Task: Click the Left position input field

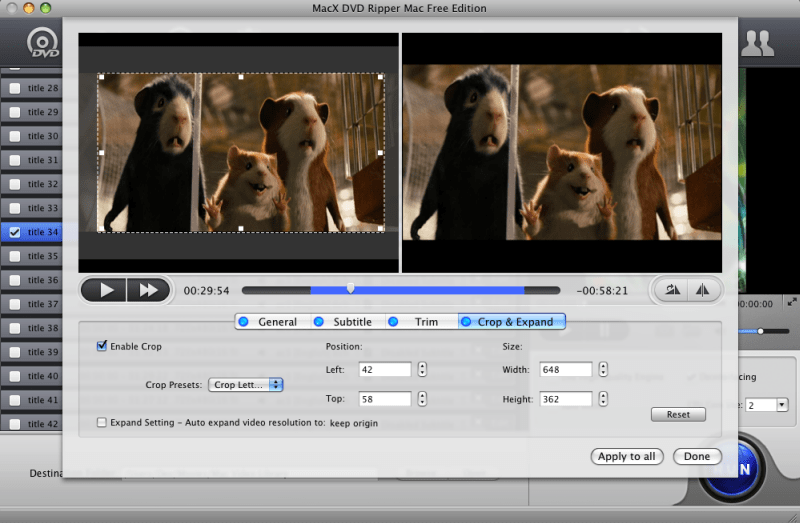Action: pyautogui.click(x=385, y=369)
